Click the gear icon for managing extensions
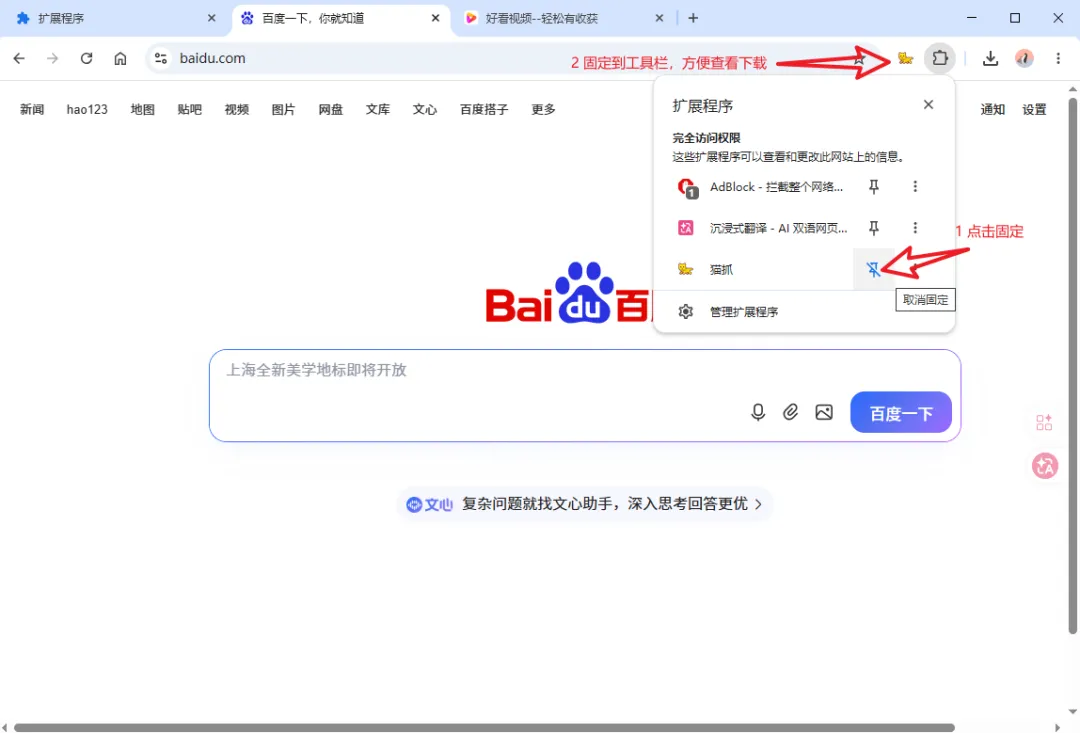Viewport: 1080px width, 733px height. click(x=685, y=311)
